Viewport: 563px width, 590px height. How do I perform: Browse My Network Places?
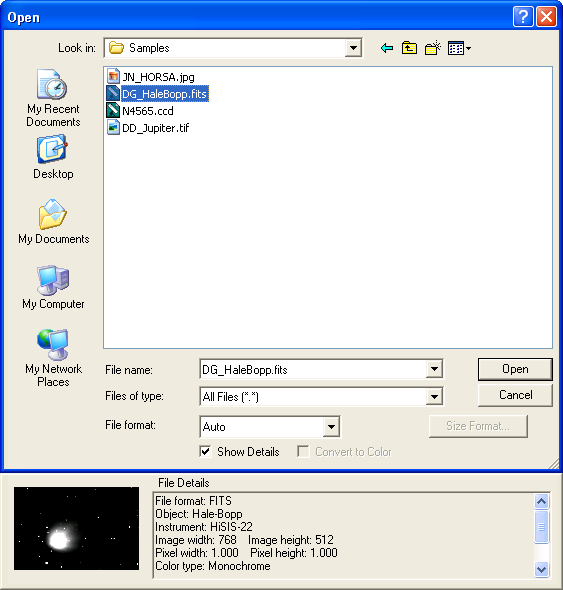coord(53,358)
